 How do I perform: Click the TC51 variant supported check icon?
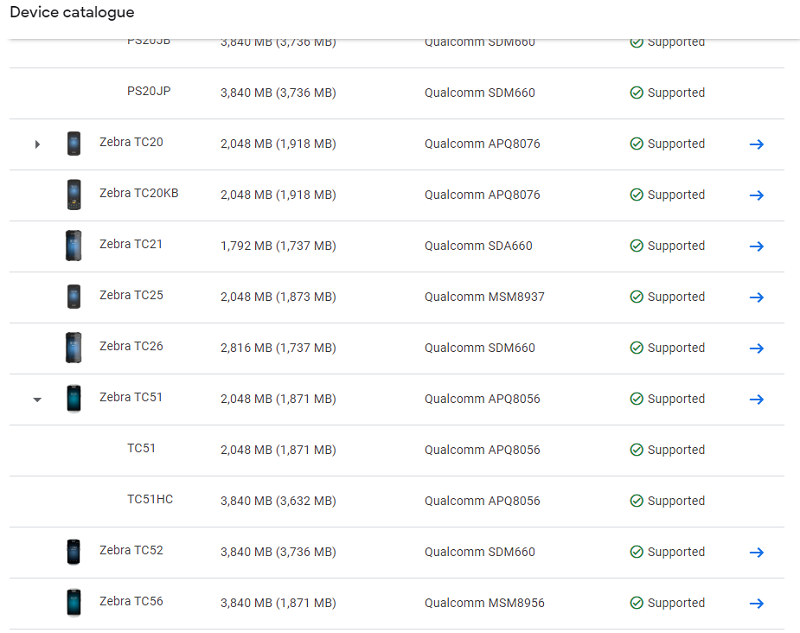[636, 450]
